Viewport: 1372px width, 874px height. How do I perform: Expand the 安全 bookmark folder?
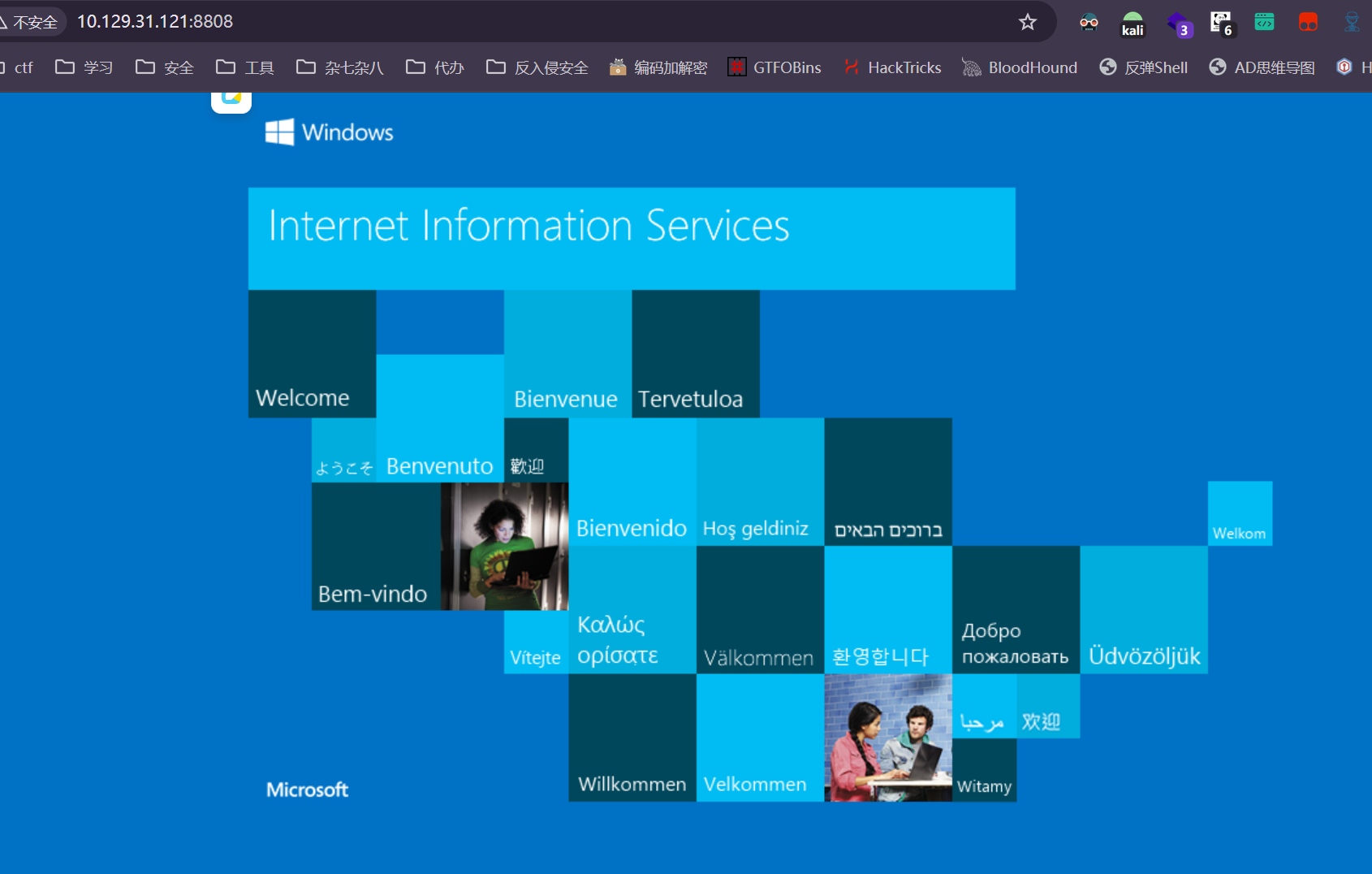point(165,67)
